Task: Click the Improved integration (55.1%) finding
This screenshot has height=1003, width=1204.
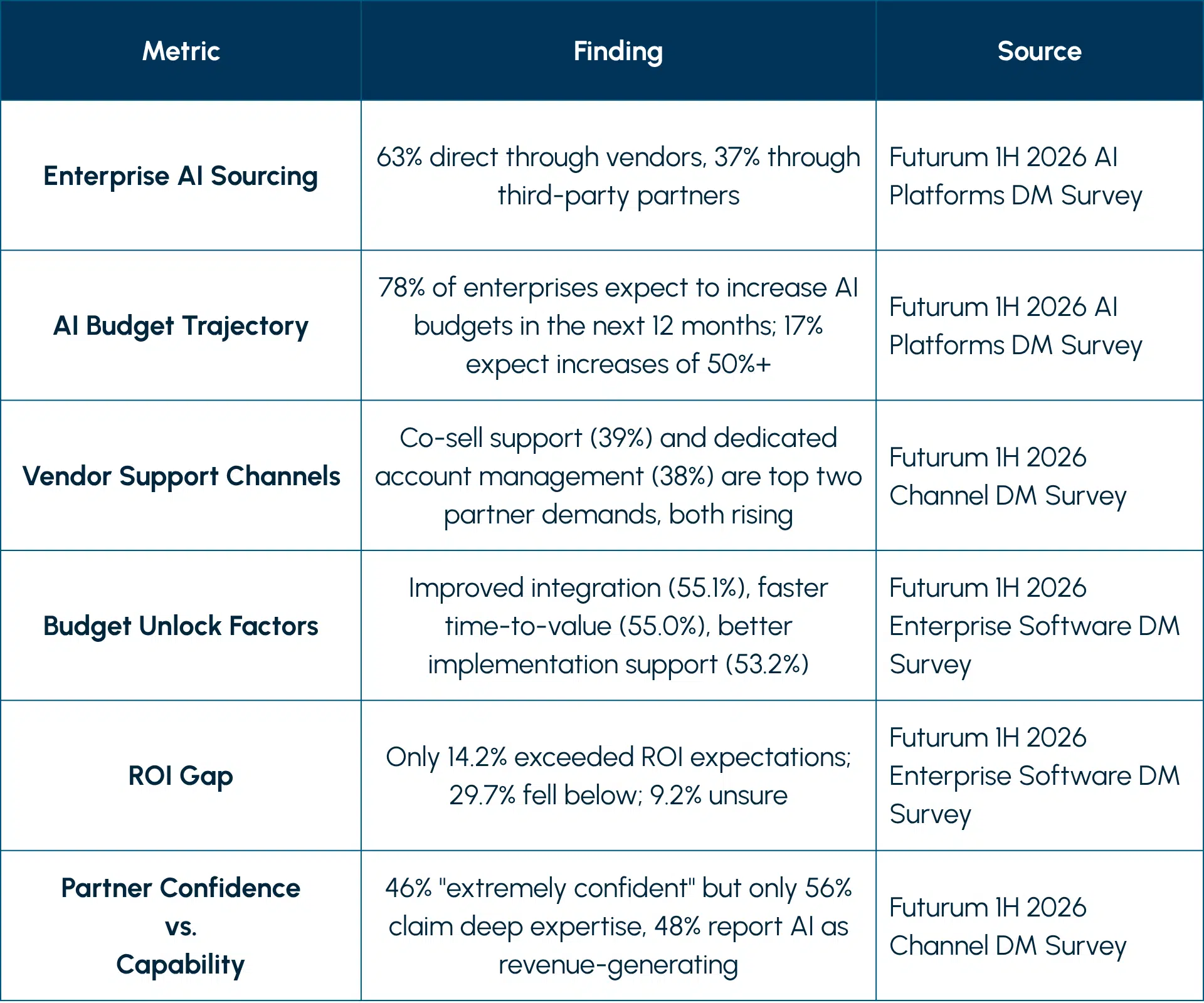Action: coord(618,626)
